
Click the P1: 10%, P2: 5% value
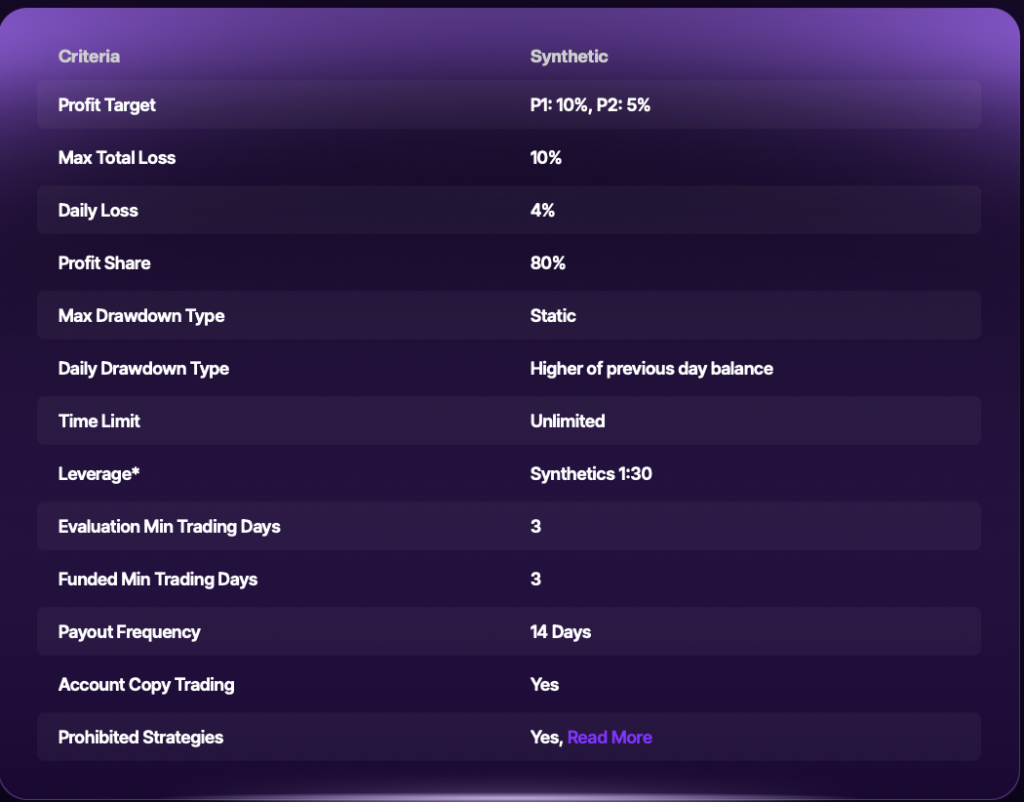click(590, 104)
